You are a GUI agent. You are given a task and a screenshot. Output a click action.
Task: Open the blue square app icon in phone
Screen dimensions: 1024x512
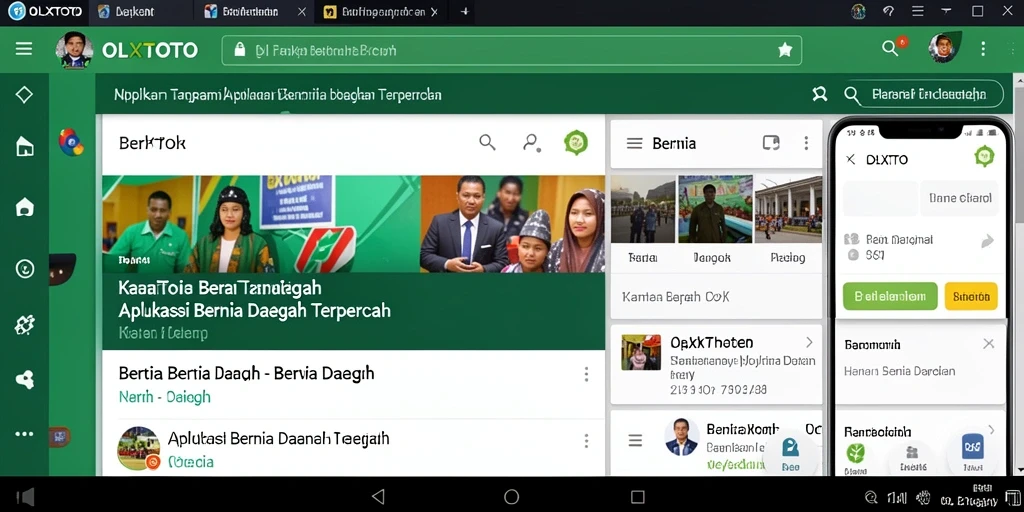click(x=973, y=447)
